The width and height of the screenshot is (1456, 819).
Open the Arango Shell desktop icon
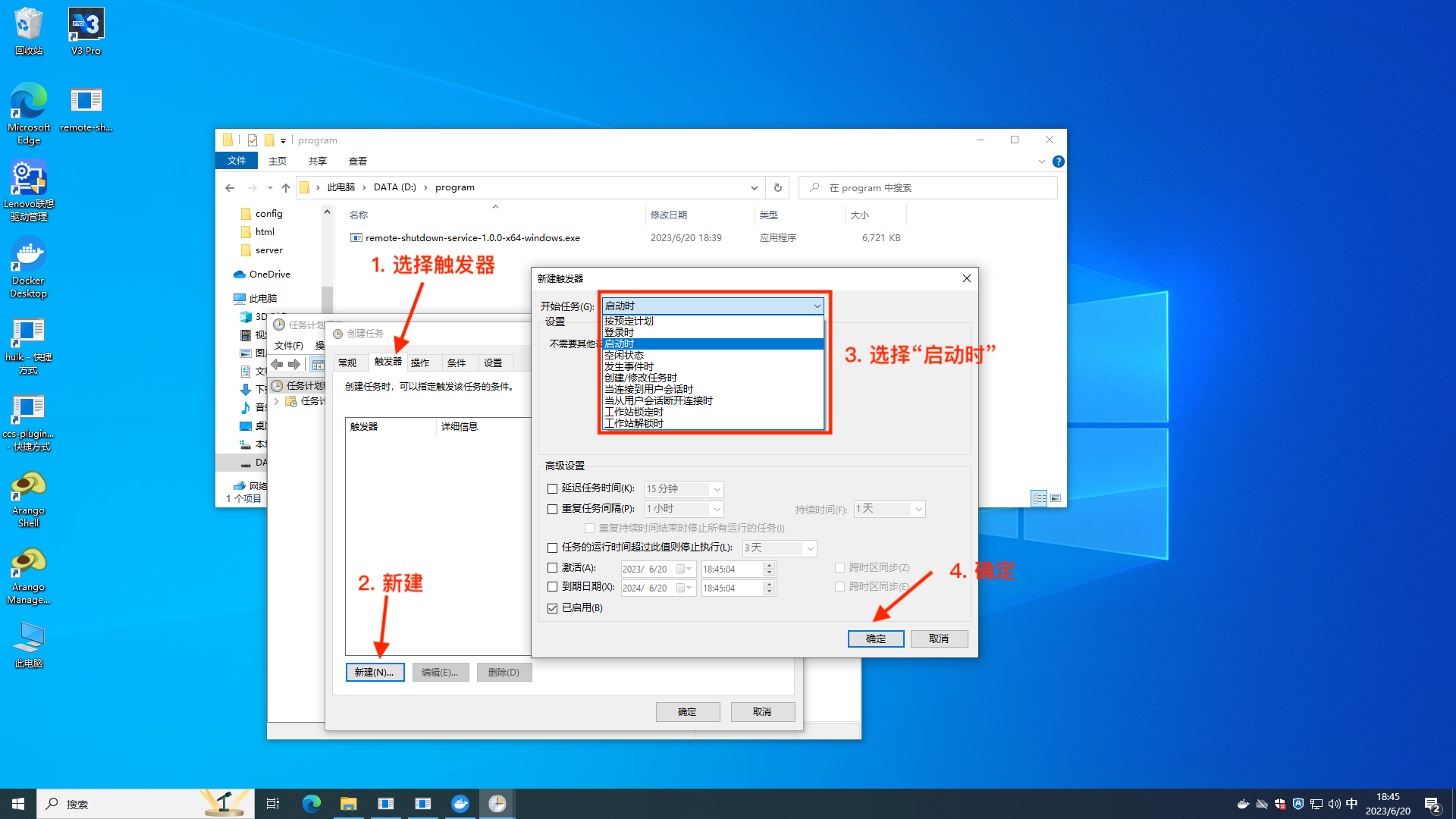(29, 498)
